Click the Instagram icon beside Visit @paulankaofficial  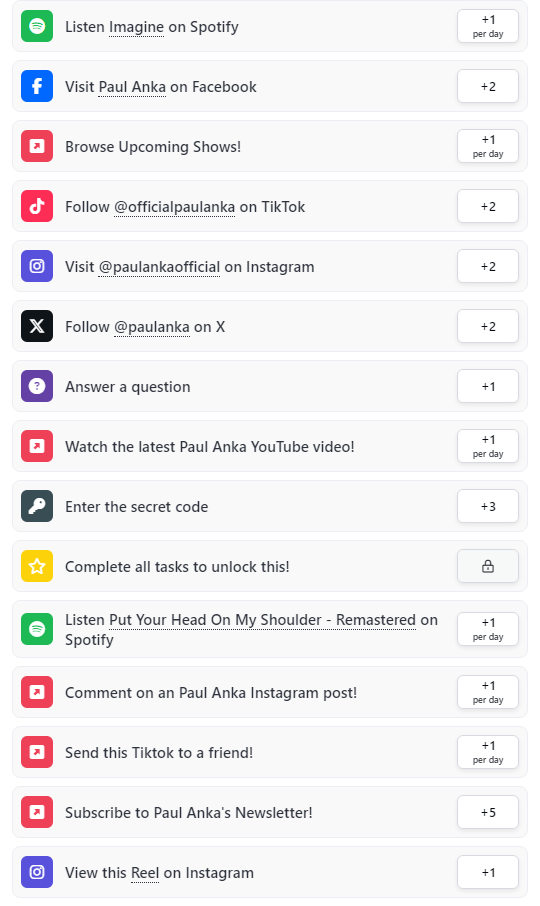click(37, 266)
